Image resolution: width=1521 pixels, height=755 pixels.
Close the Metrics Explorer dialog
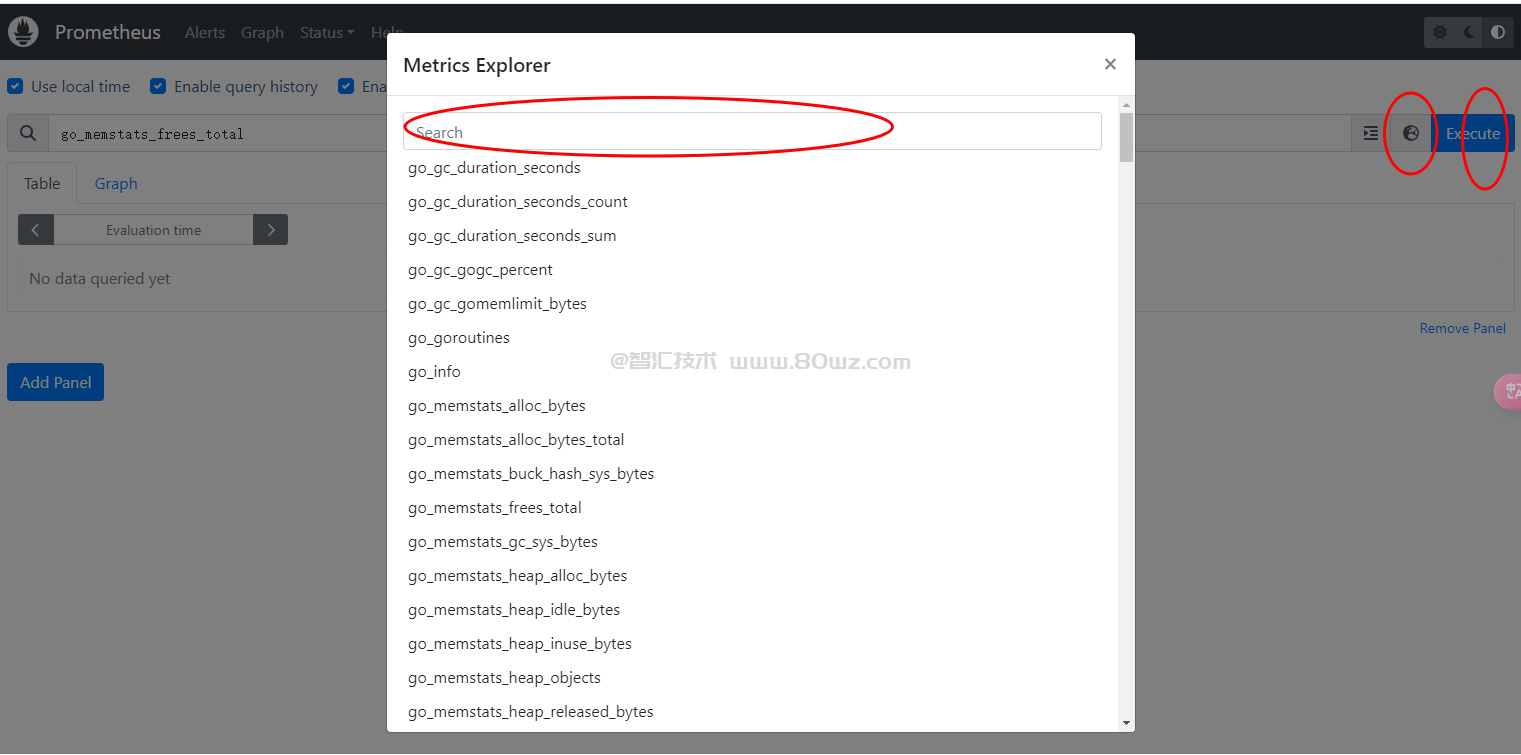pyautogui.click(x=1110, y=64)
